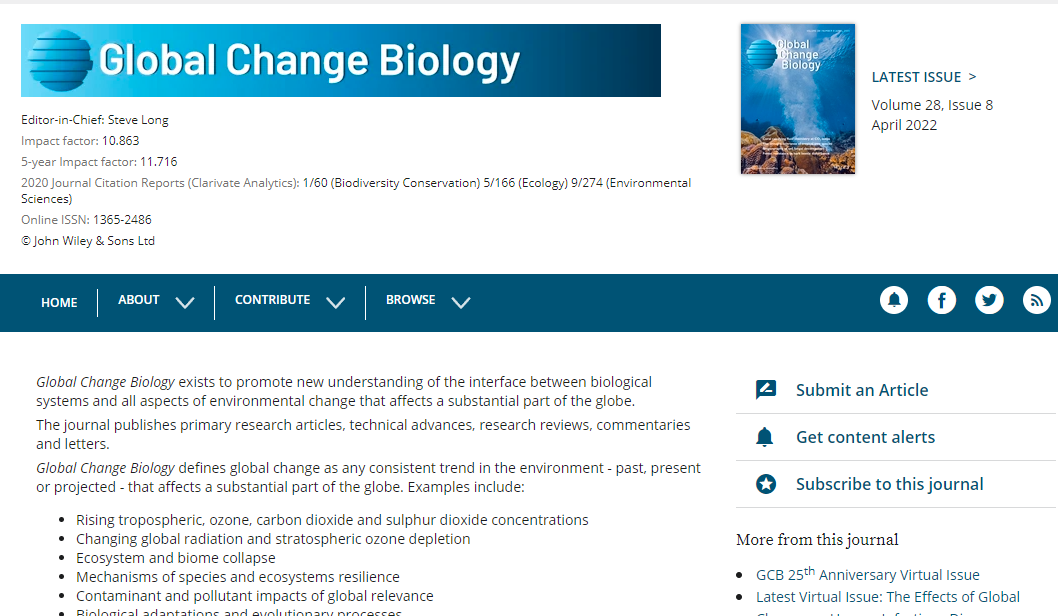The image size is (1058, 616).
Task: Click the Global Change Biology globe logo
Action: (60, 60)
